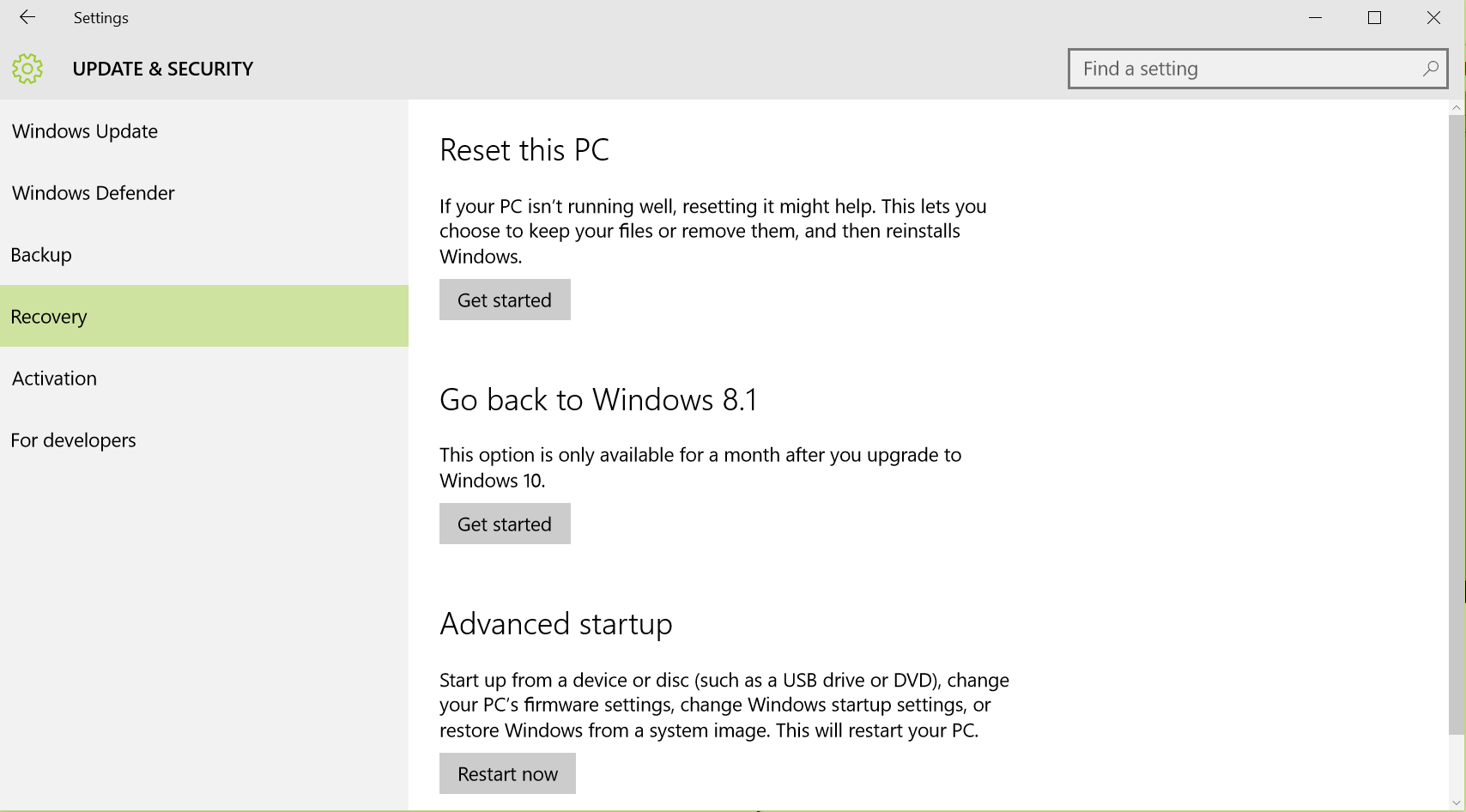1466x812 pixels.
Task: Click the Advanced startup heading
Action: [x=556, y=624]
